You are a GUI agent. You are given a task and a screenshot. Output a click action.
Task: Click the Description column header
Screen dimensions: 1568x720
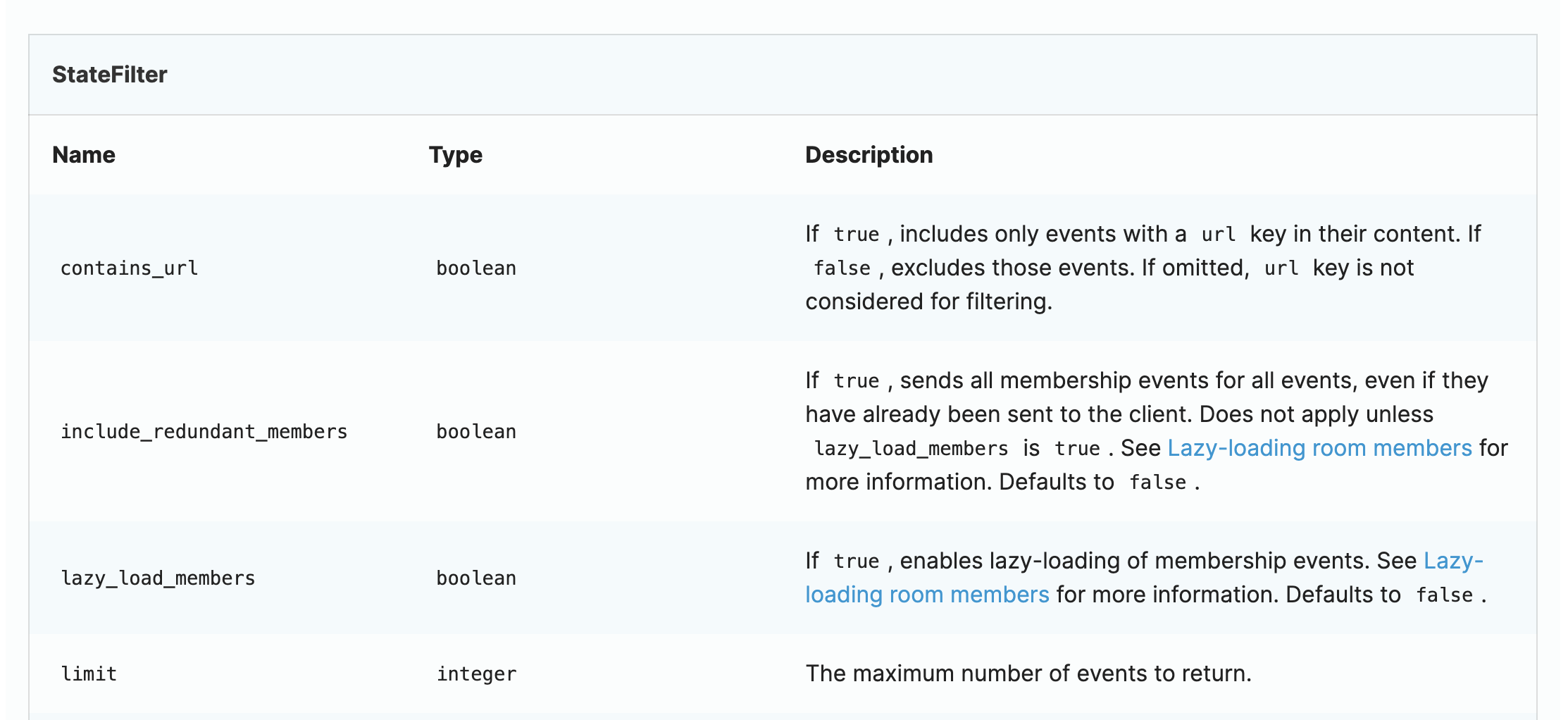(869, 154)
